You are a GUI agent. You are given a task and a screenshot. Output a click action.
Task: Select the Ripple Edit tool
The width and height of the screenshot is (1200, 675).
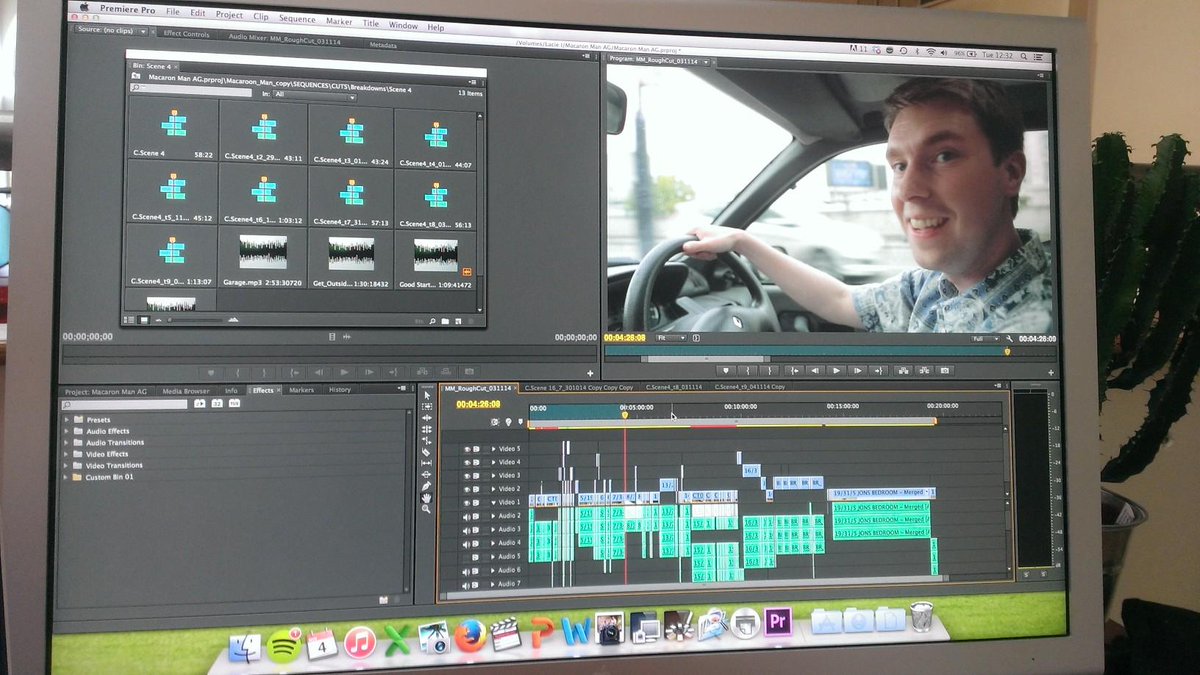click(x=426, y=418)
